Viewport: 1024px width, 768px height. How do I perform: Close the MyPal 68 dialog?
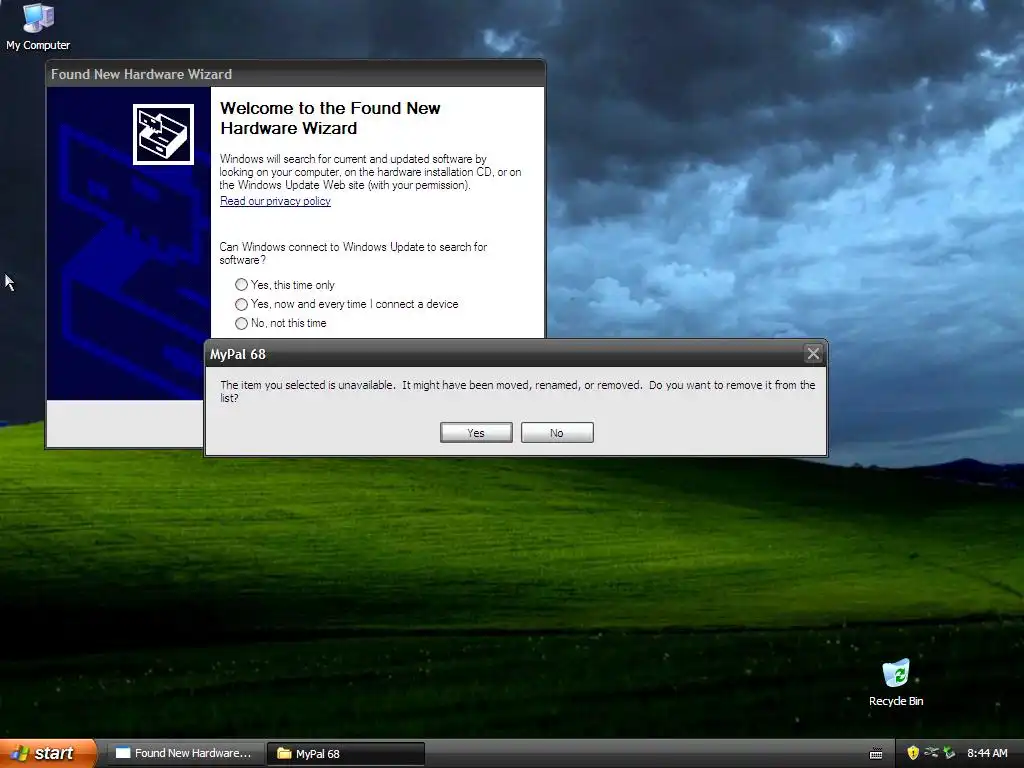(813, 354)
